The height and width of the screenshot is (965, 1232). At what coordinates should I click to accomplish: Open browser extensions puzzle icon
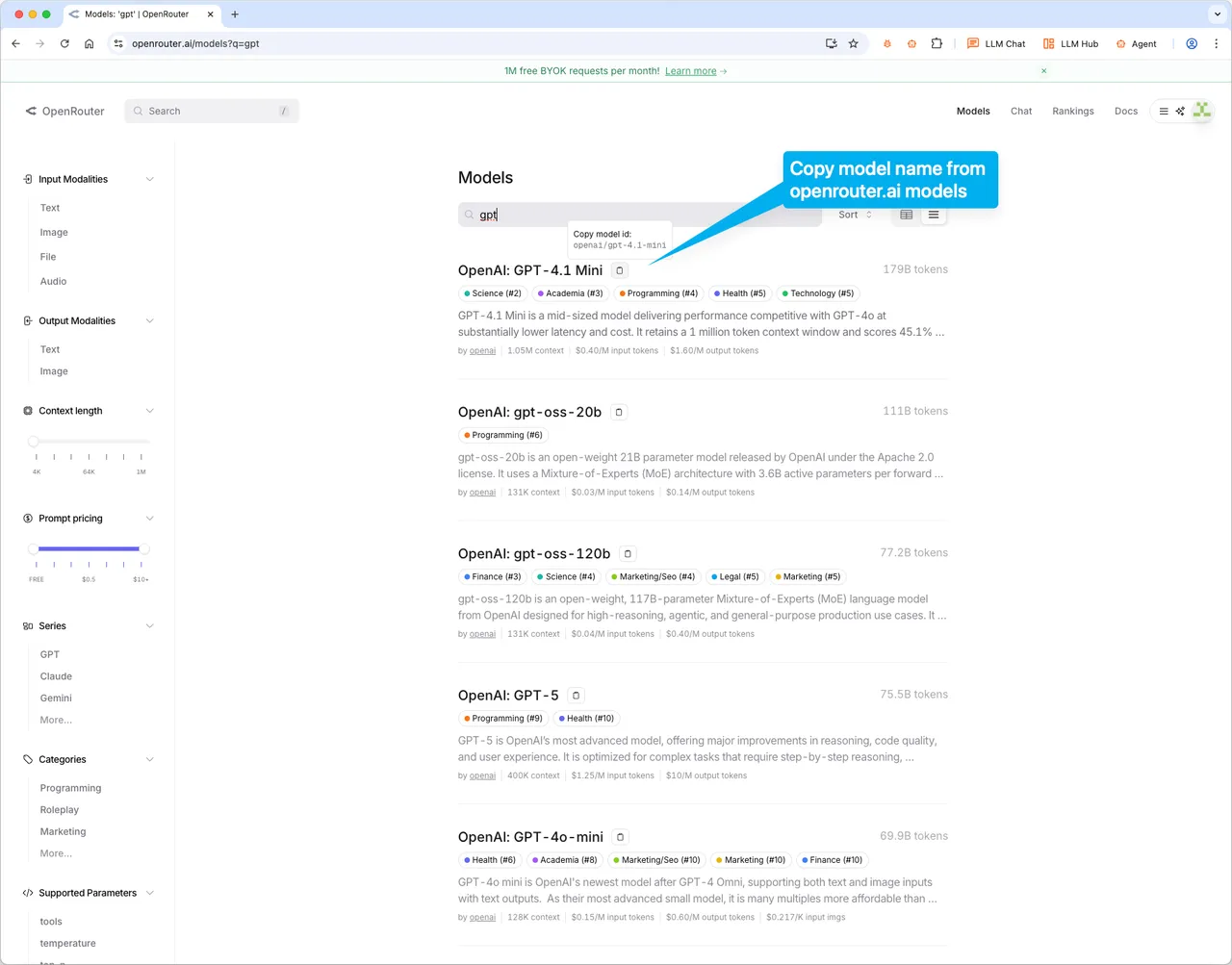click(937, 43)
